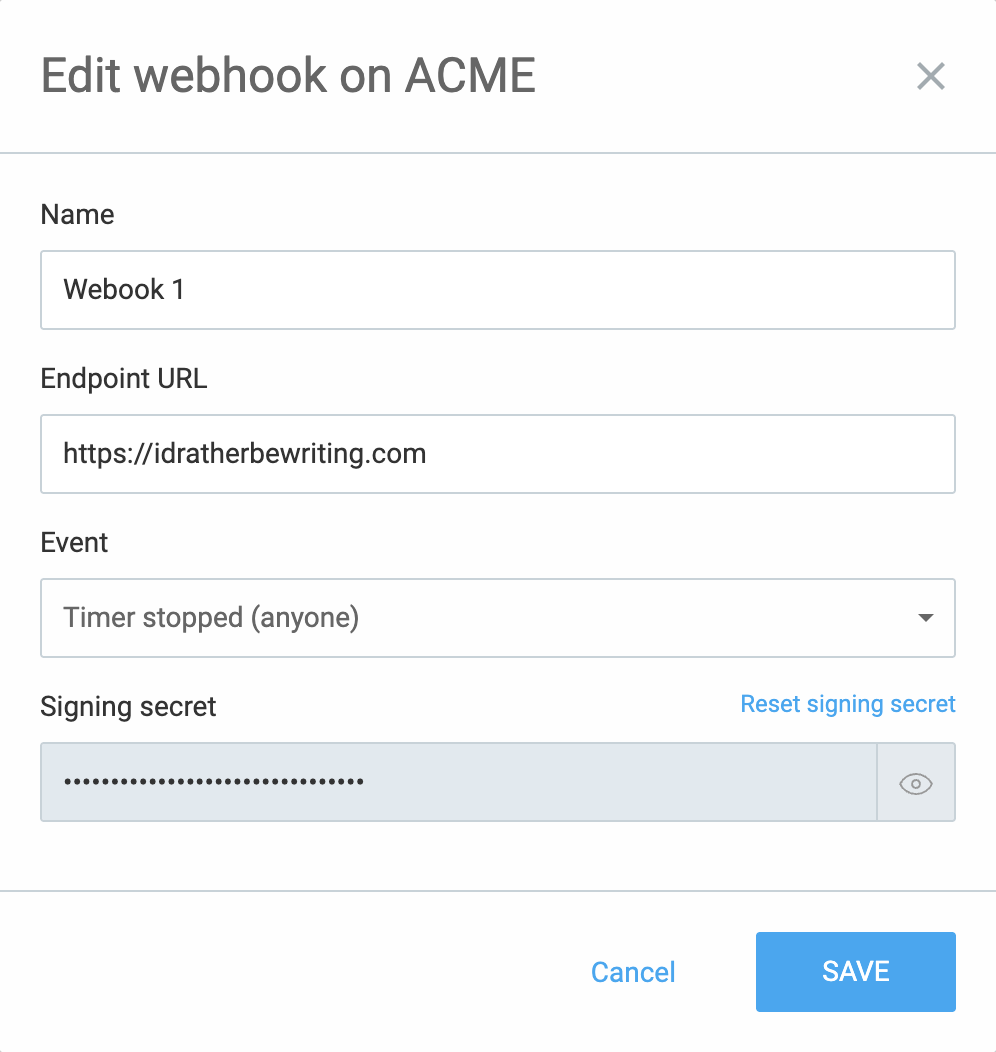The image size is (996, 1052).
Task: Focus the Name field containing 'Webook 1'
Action: tap(498, 290)
